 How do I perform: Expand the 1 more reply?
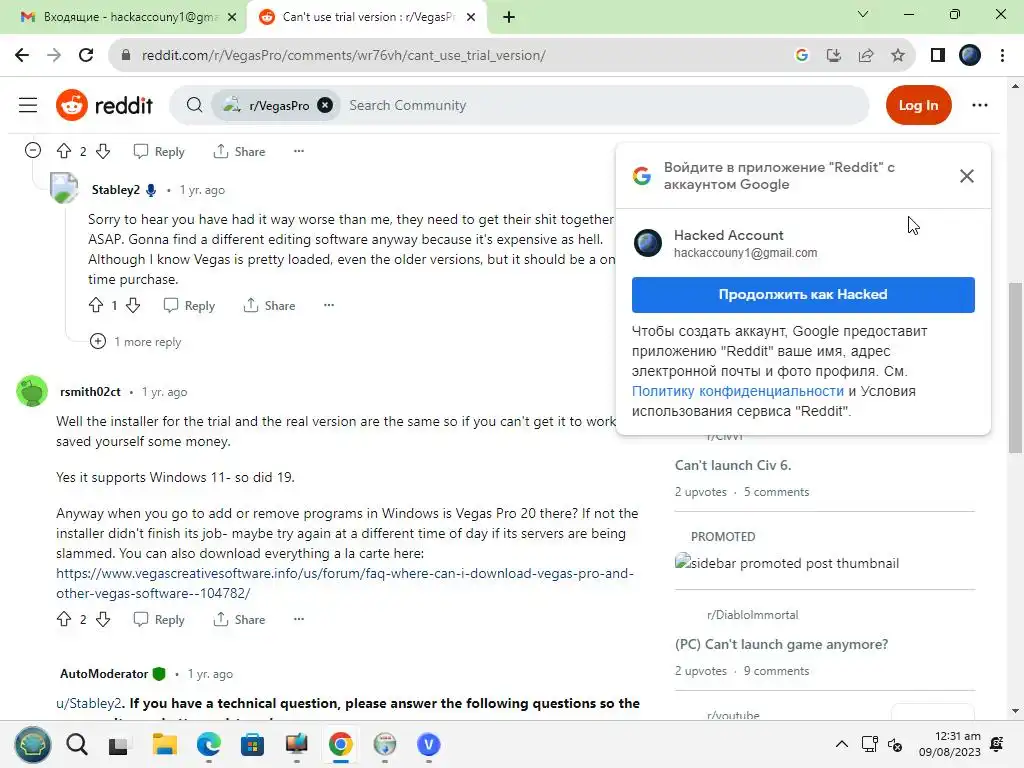click(x=135, y=342)
